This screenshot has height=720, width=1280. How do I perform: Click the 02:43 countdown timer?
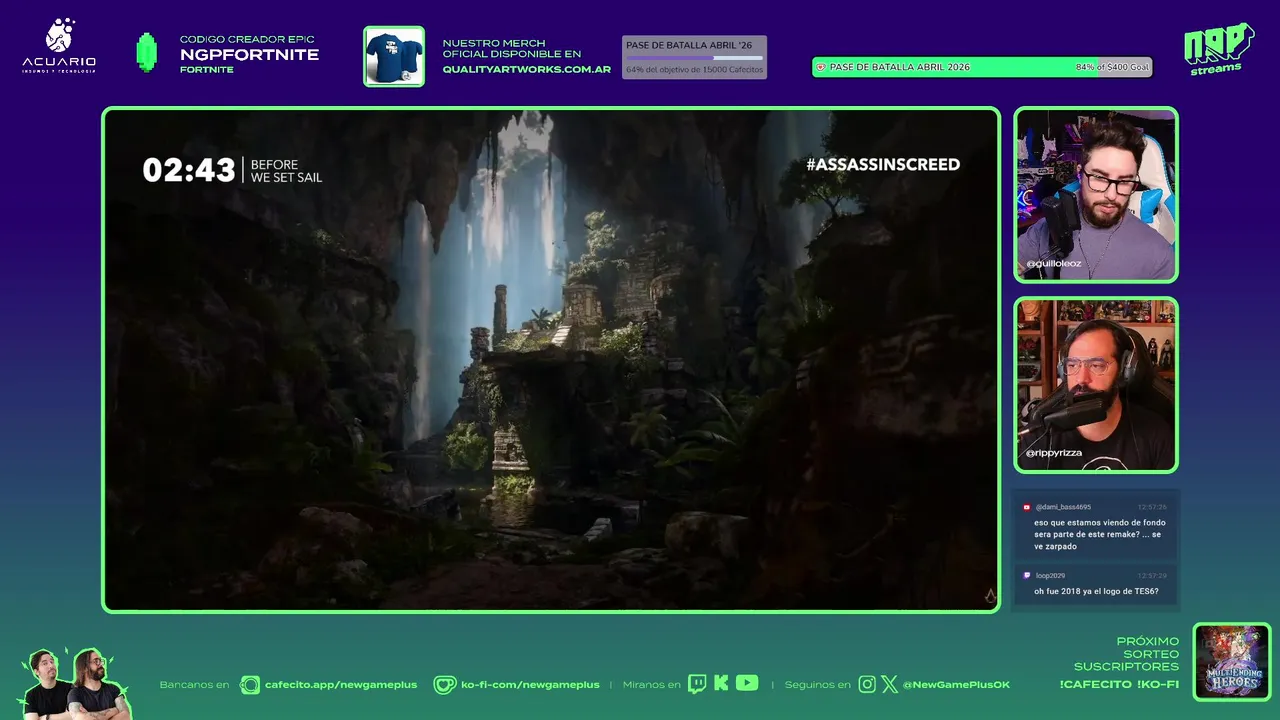pos(189,170)
